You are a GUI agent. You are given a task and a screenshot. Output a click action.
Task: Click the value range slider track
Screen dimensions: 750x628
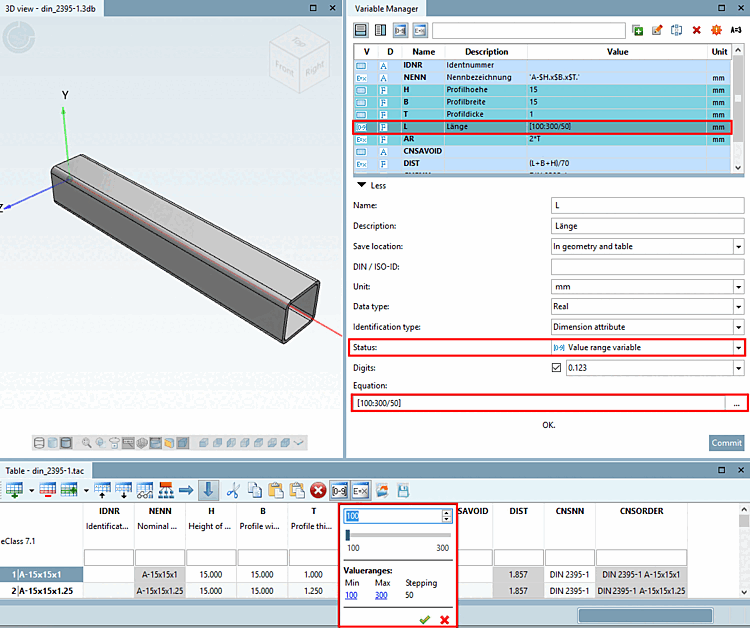[x=398, y=535]
